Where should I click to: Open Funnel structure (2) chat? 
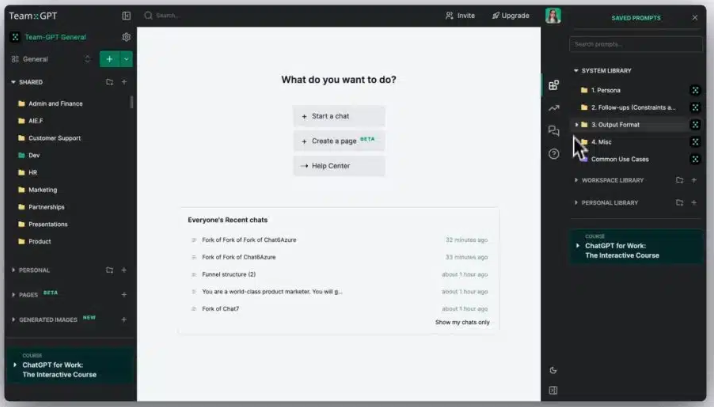229,275
